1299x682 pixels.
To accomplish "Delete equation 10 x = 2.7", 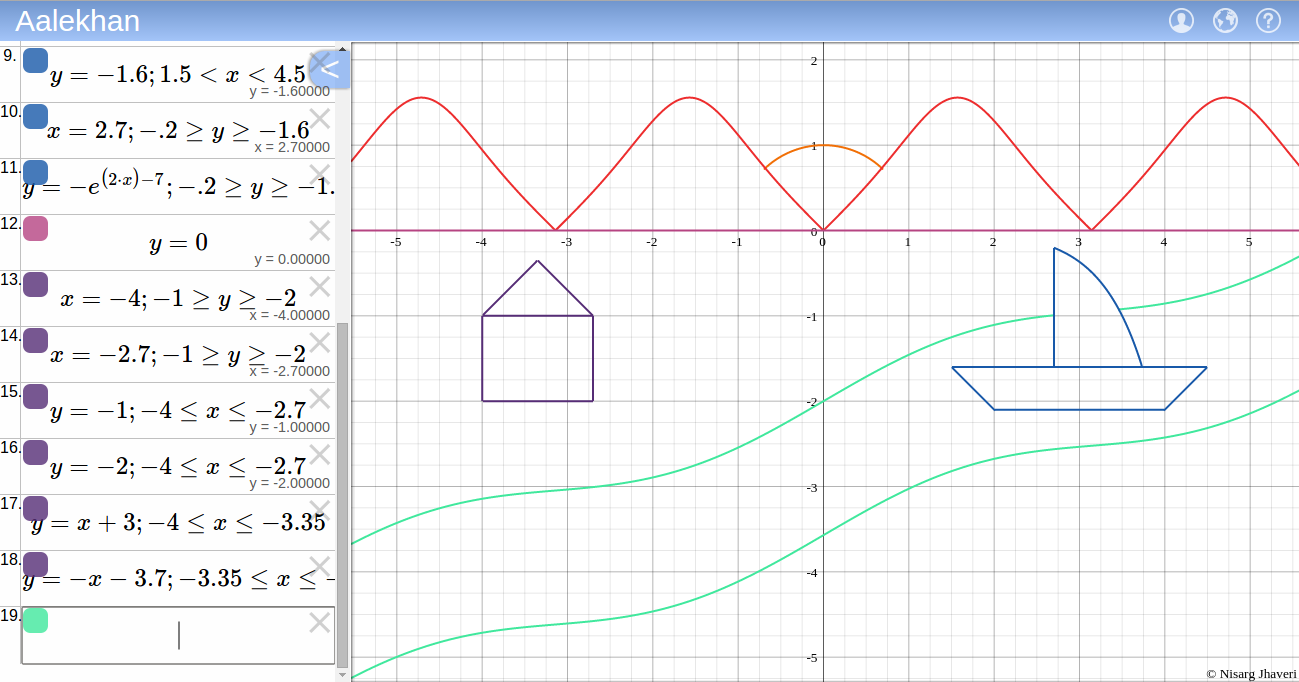I will click(x=319, y=119).
